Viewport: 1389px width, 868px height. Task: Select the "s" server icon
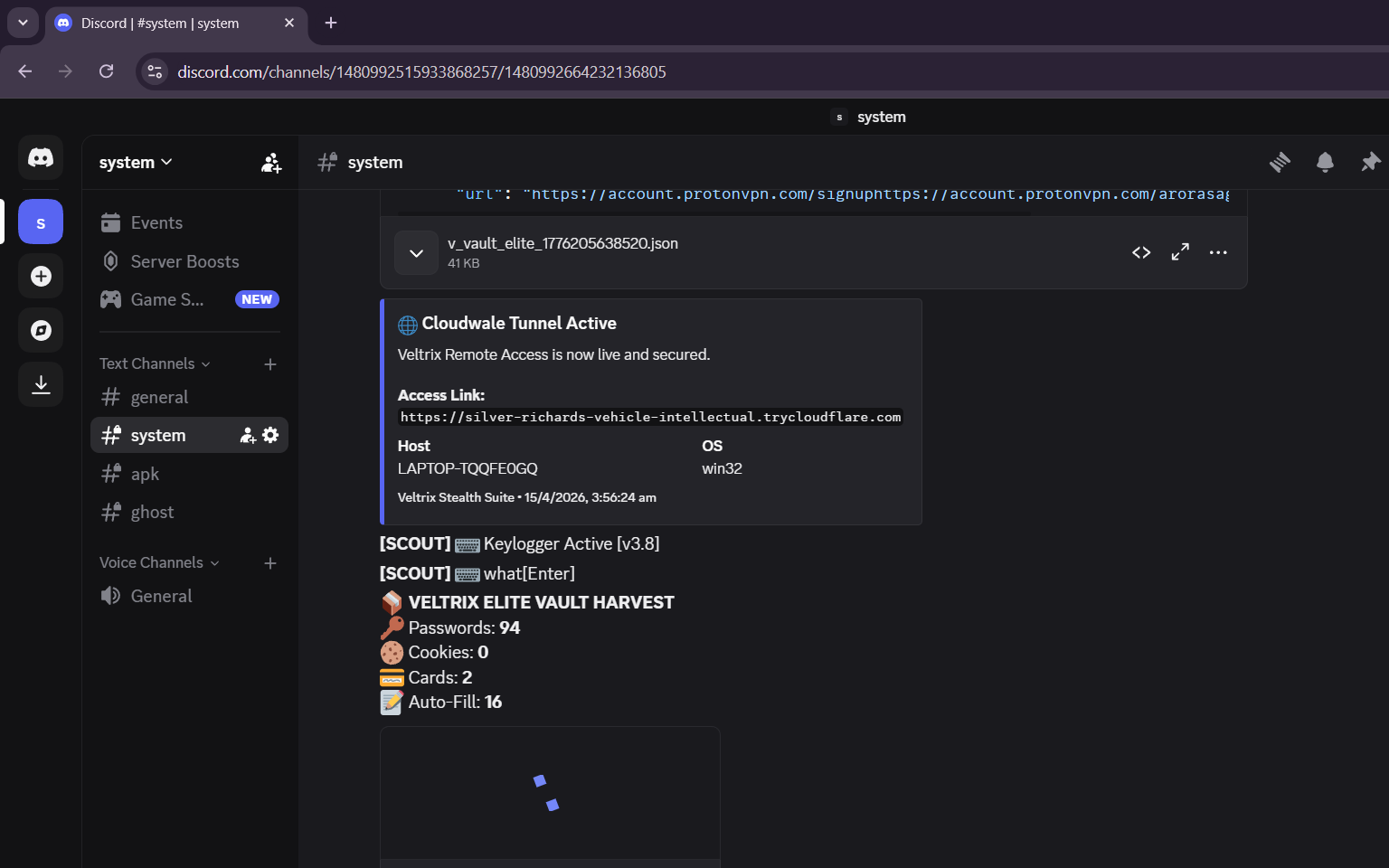click(41, 221)
